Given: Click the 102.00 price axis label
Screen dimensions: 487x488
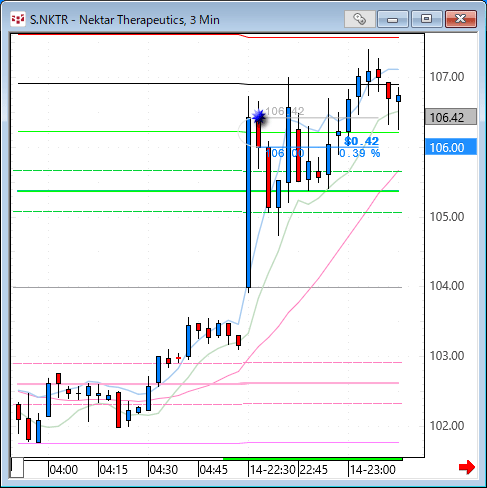Looking at the screenshot, I should (447, 426).
